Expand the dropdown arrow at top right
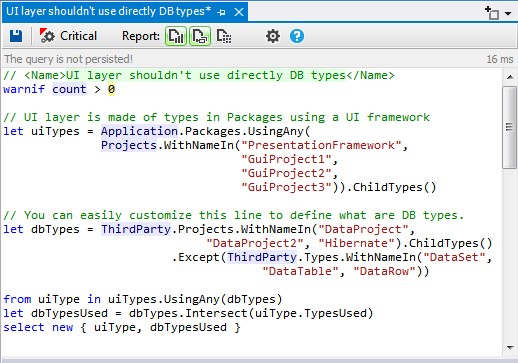The width and height of the screenshot is (518, 363). [x=508, y=14]
